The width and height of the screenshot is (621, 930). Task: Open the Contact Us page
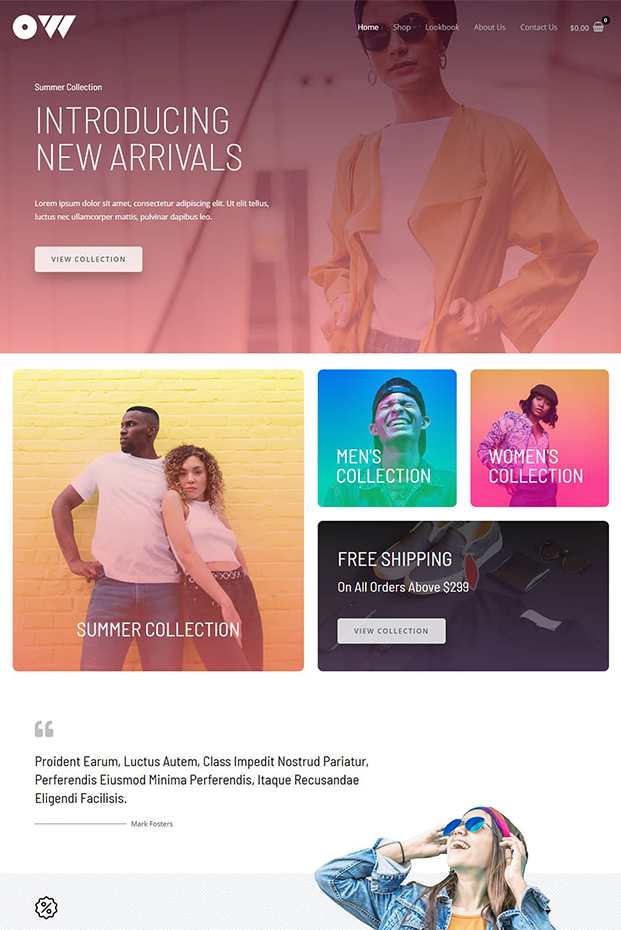pyautogui.click(x=539, y=27)
